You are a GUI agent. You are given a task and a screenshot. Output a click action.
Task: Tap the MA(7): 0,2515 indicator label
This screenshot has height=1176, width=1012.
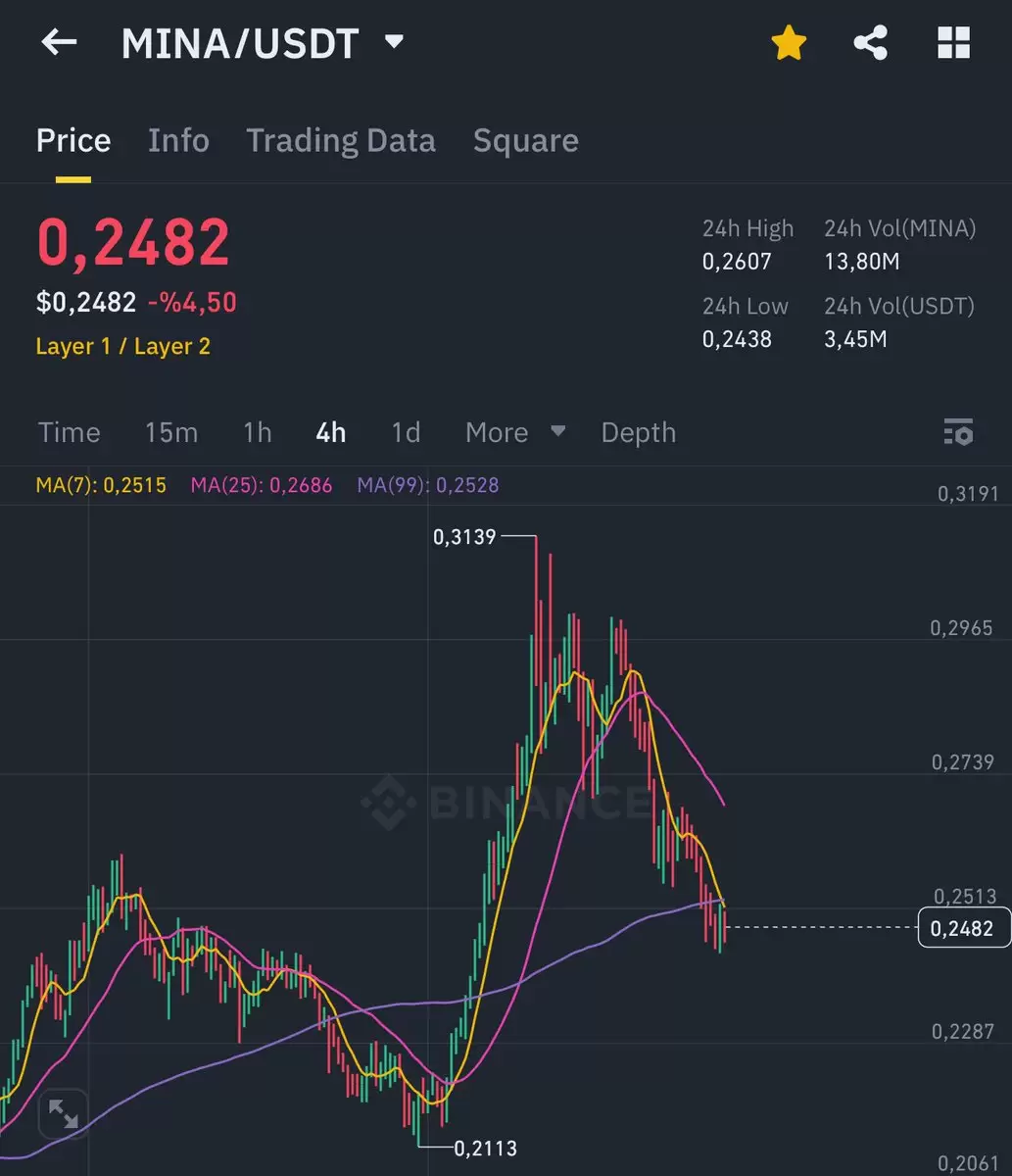(101, 485)
